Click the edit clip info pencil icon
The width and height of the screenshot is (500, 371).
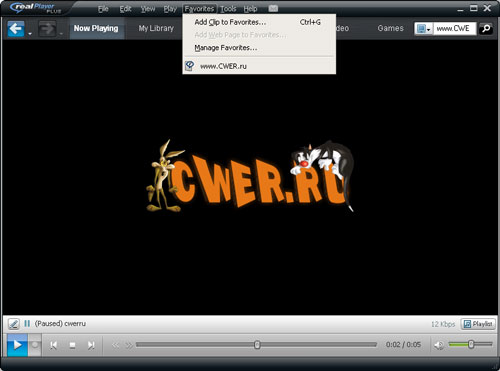[13, 324]
